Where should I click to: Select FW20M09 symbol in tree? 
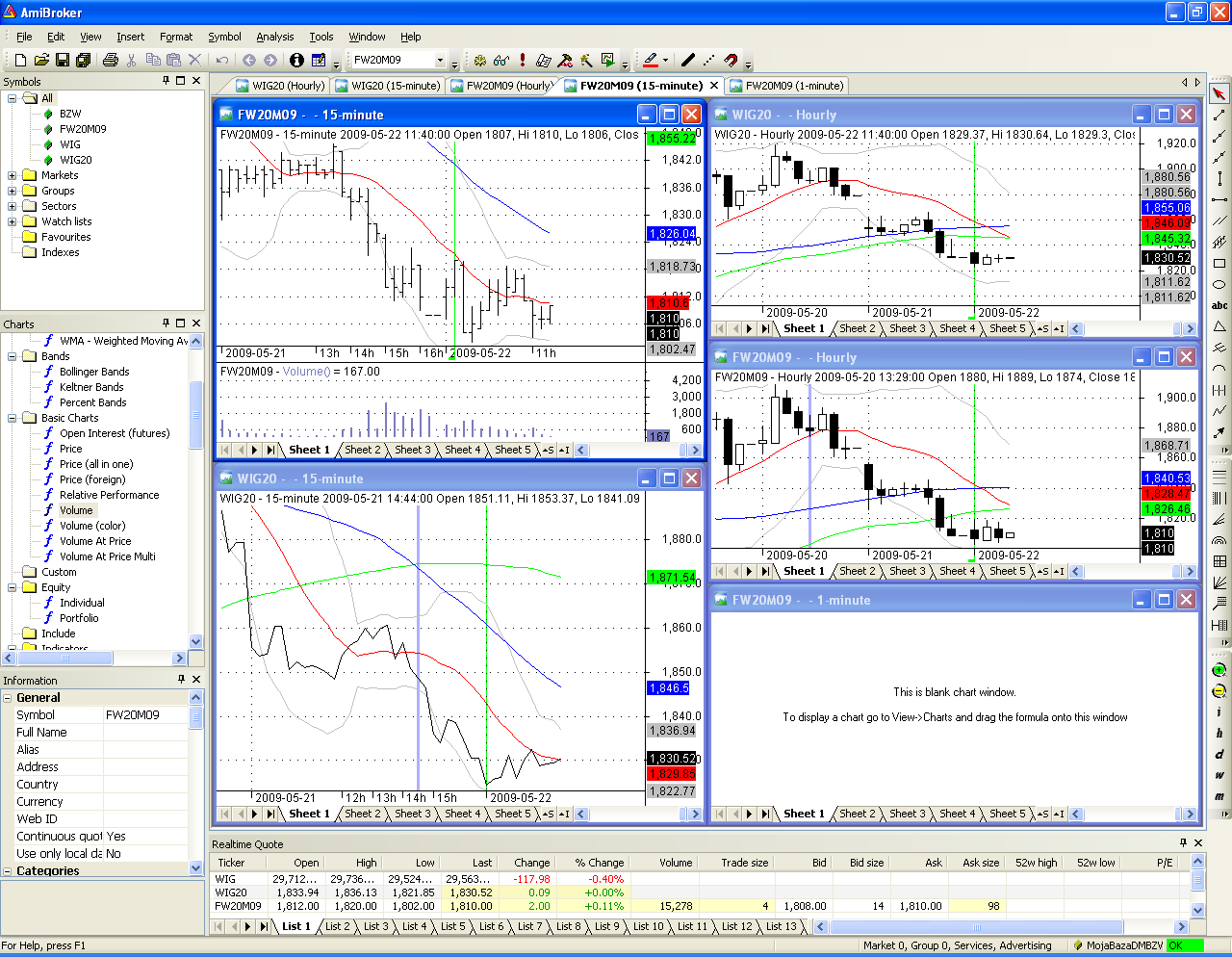(83, 129)
